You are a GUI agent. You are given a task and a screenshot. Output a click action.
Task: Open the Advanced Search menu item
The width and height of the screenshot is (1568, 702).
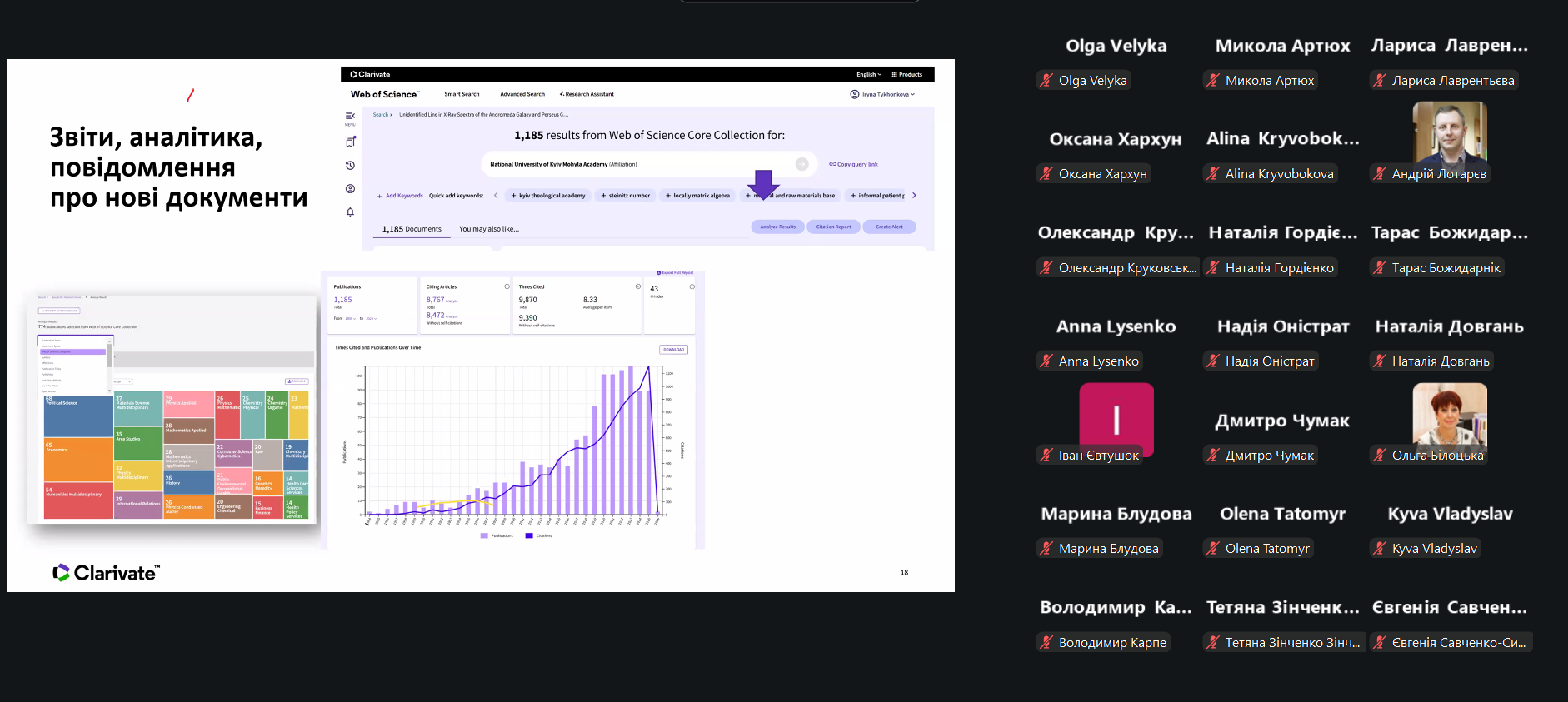(x=522, y=94)
